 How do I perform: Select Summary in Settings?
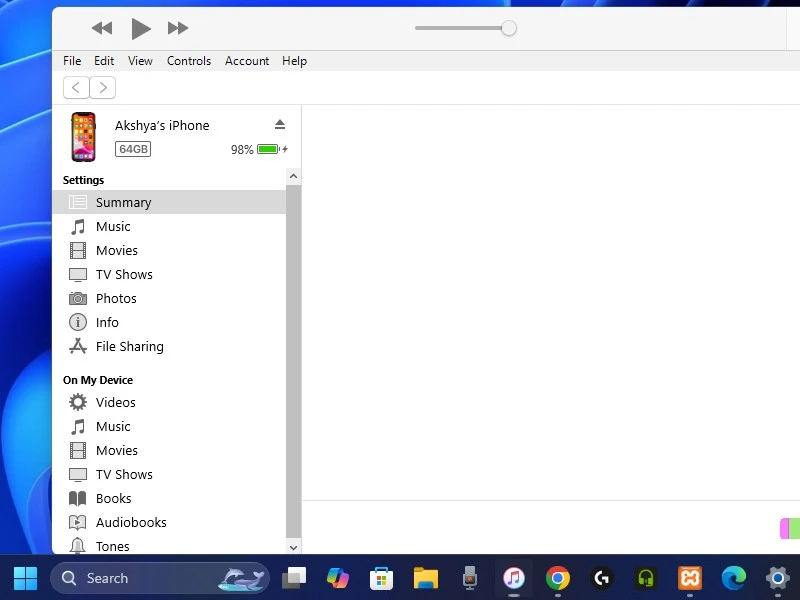pyautogui.click(x=169, y=202)
